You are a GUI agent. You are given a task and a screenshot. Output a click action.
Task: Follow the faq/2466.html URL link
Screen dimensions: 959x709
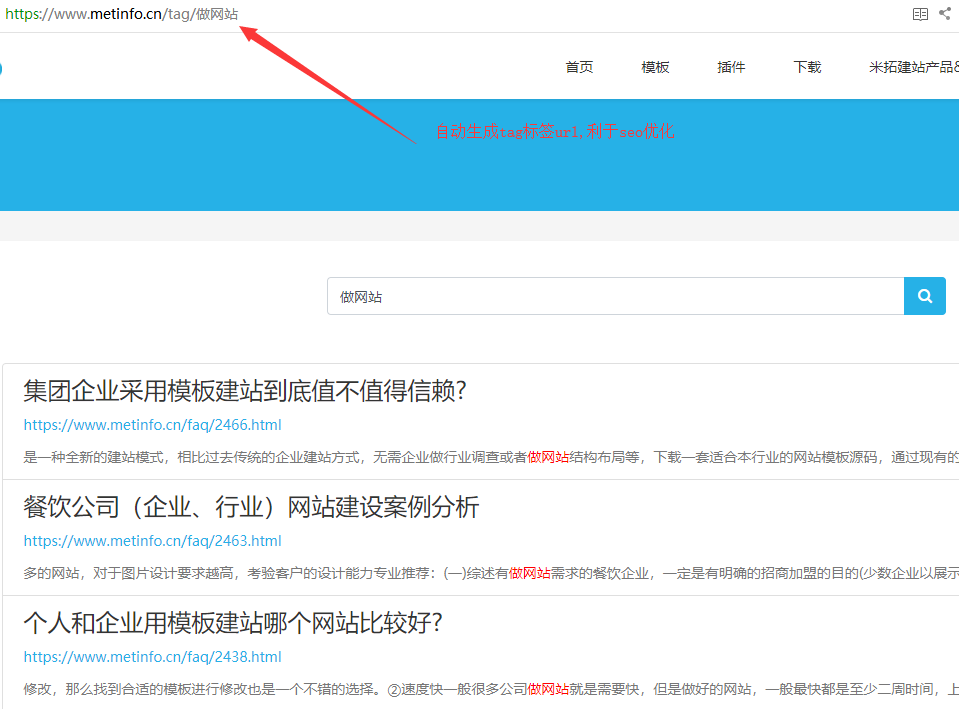point(152,425)
